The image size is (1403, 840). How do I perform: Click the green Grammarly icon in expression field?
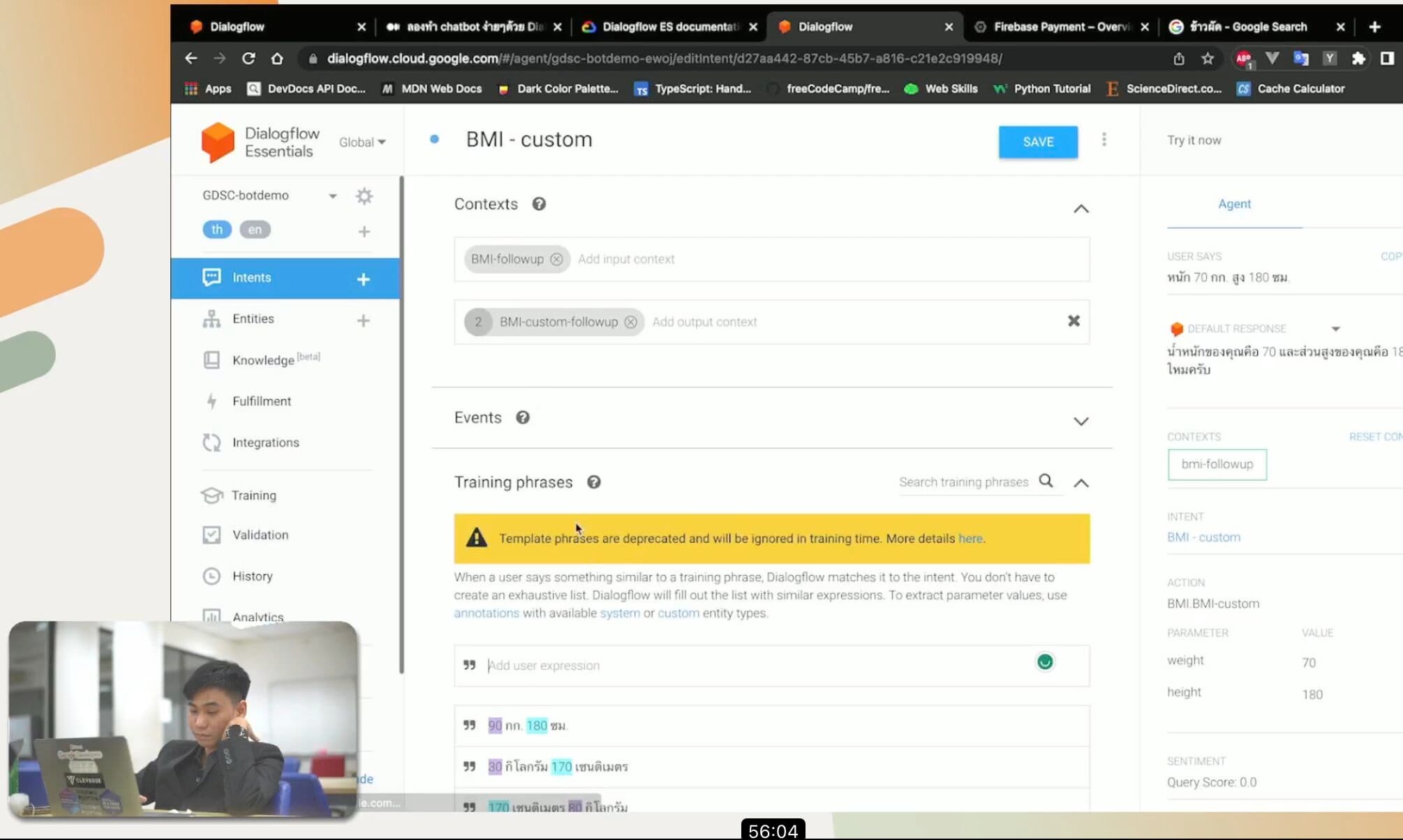(1045, 661)
